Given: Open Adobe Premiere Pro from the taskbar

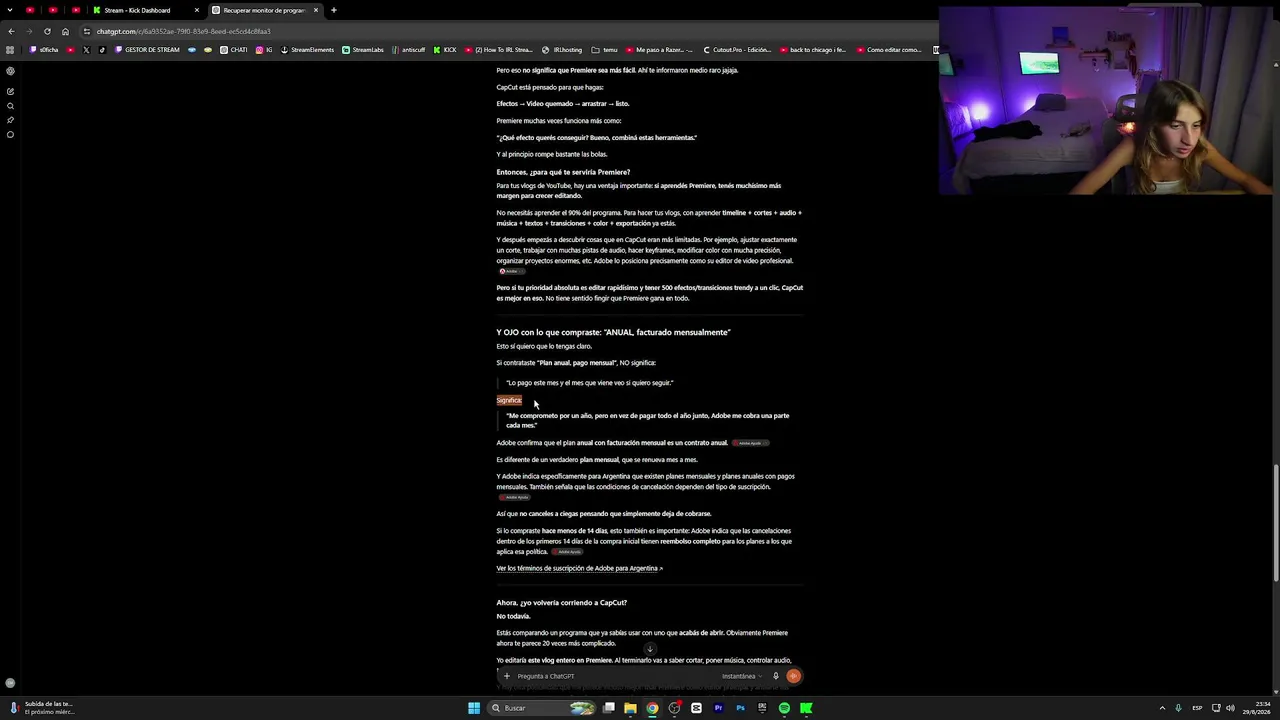Looking at the screenshot, I should point(718,708).
